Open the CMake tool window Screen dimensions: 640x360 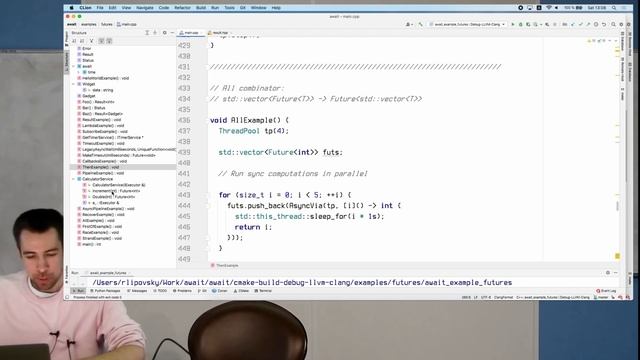[241, 291]
